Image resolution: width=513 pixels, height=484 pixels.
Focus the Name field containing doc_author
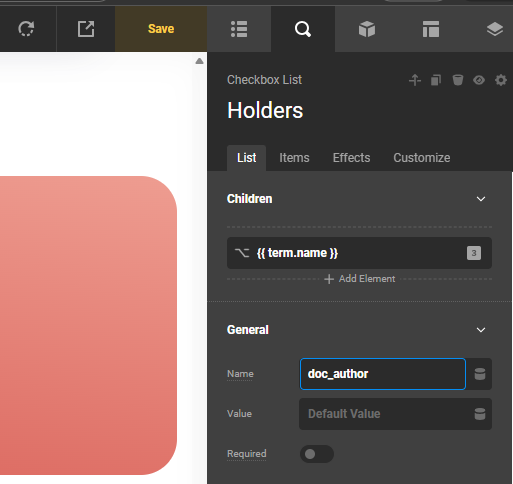coord(383,374)
